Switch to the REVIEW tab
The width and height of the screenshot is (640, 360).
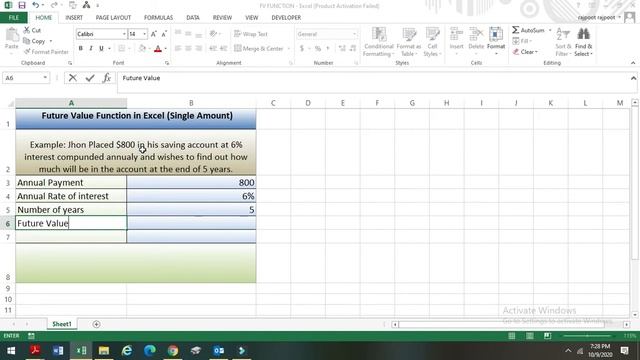[x=222, y=18]
